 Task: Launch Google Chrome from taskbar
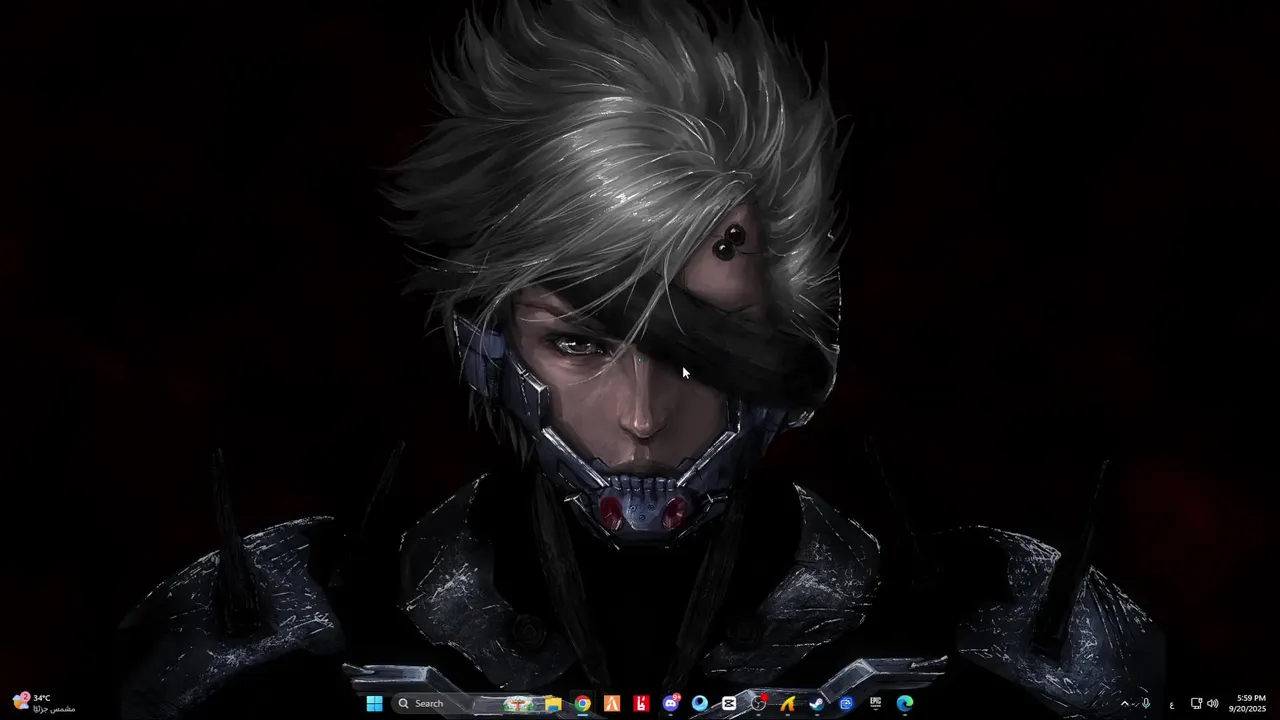pos(582,703)
